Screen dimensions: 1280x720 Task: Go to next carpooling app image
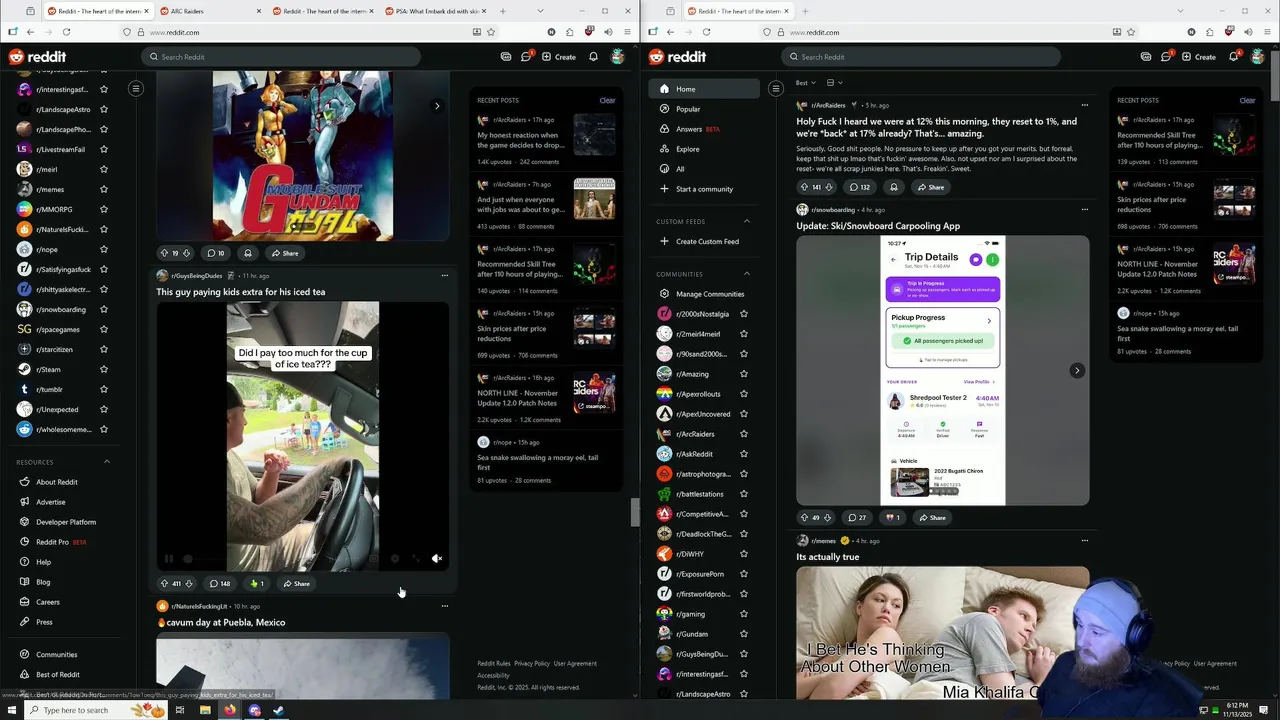click(1077, 371)
